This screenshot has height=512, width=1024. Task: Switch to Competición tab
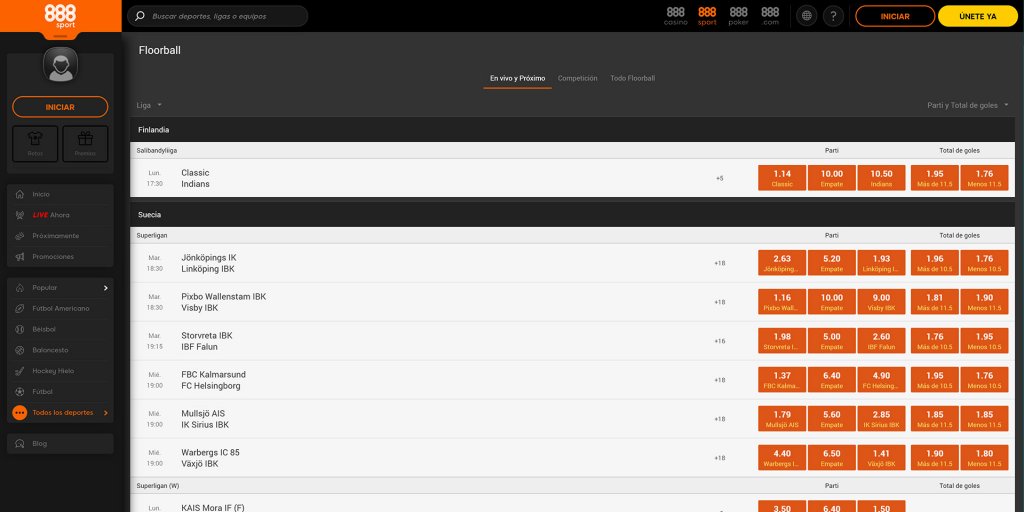point(577,78)
